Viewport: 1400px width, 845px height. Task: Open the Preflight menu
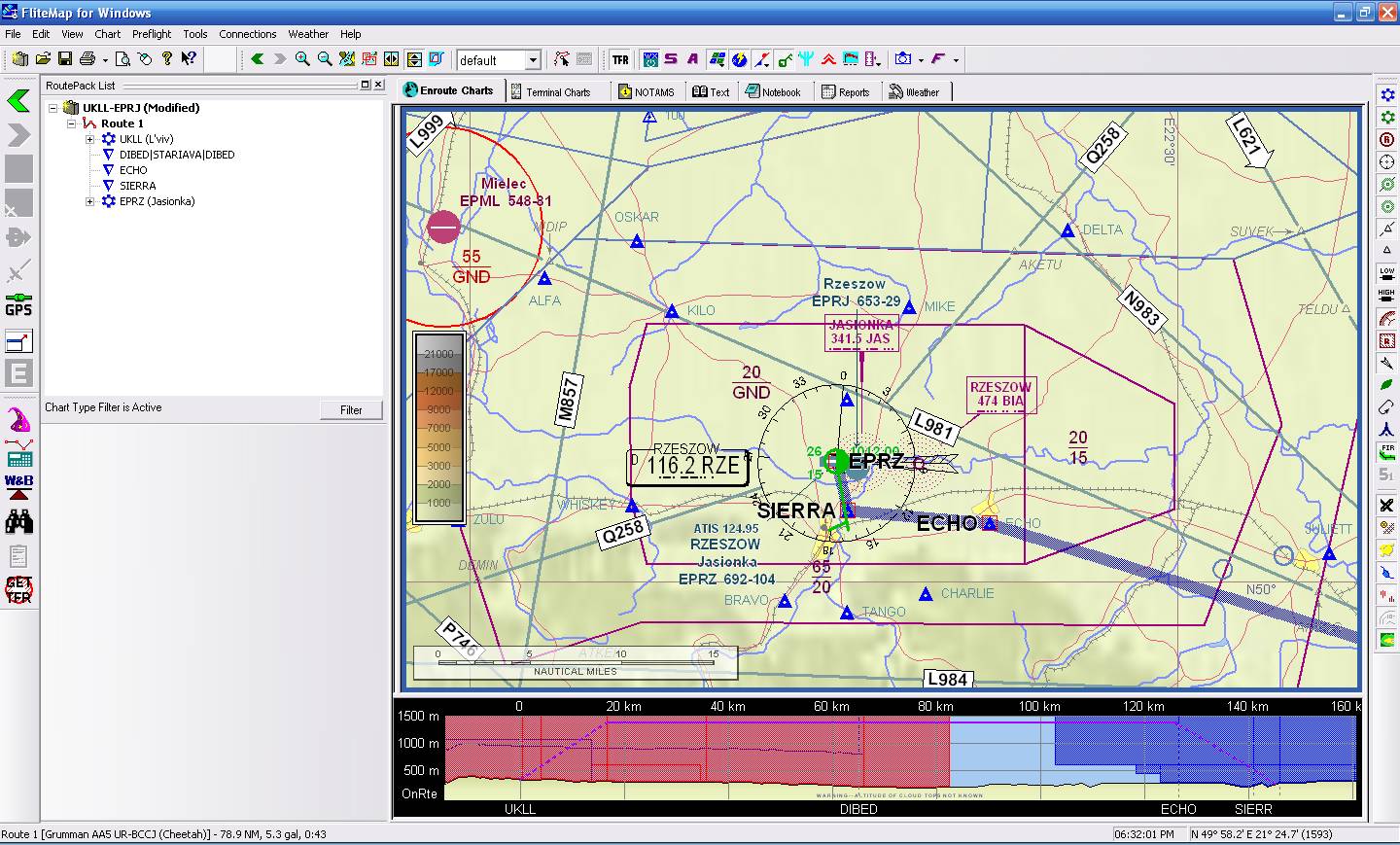[152, 34]
